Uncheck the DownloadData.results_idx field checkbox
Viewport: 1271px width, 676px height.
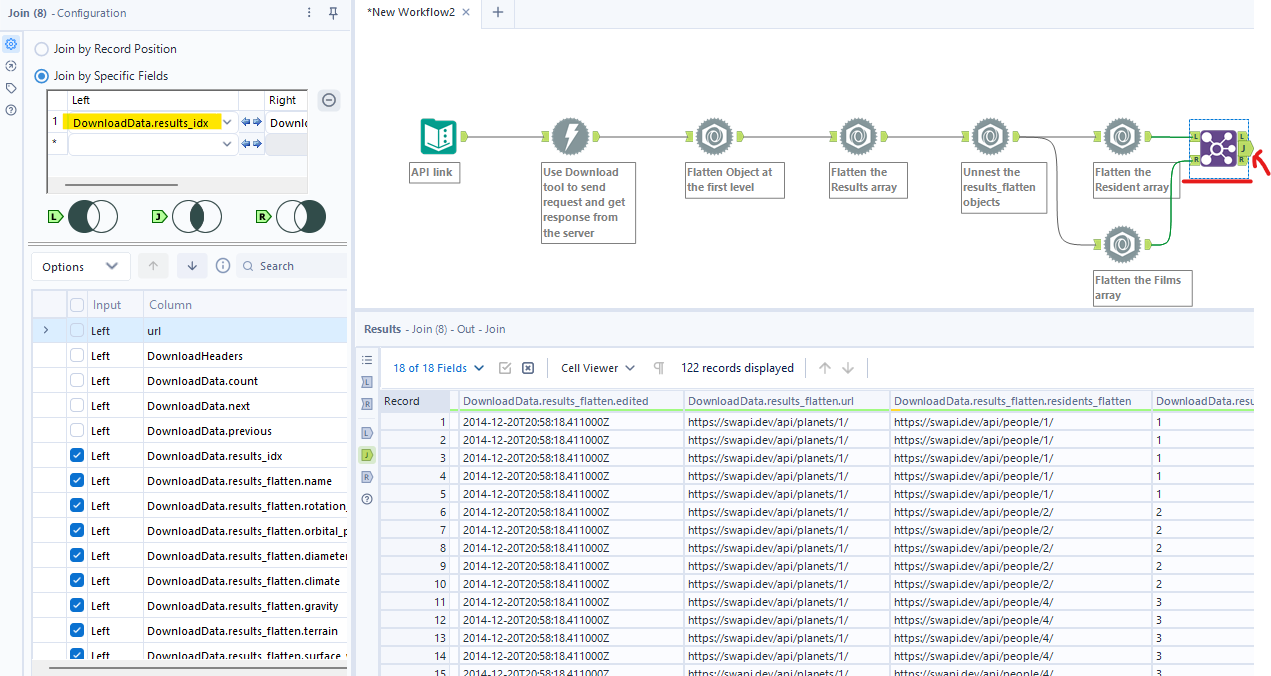77,456
